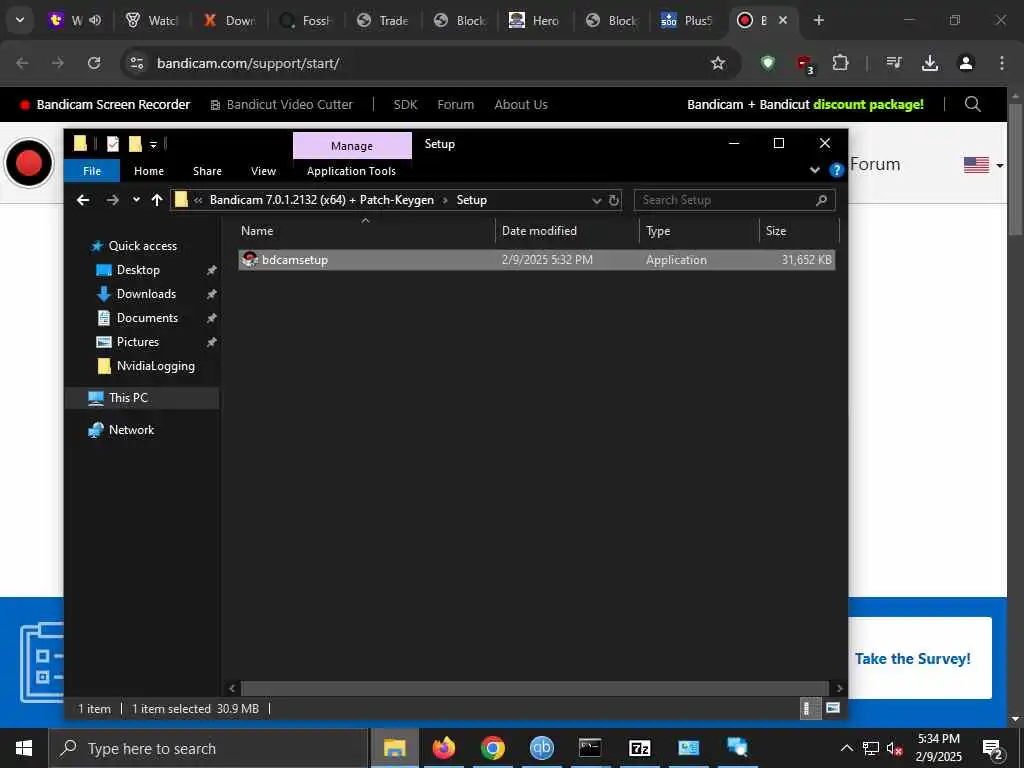
Task: Open Chrome from the taskbar
Action: tap(492, 748)
